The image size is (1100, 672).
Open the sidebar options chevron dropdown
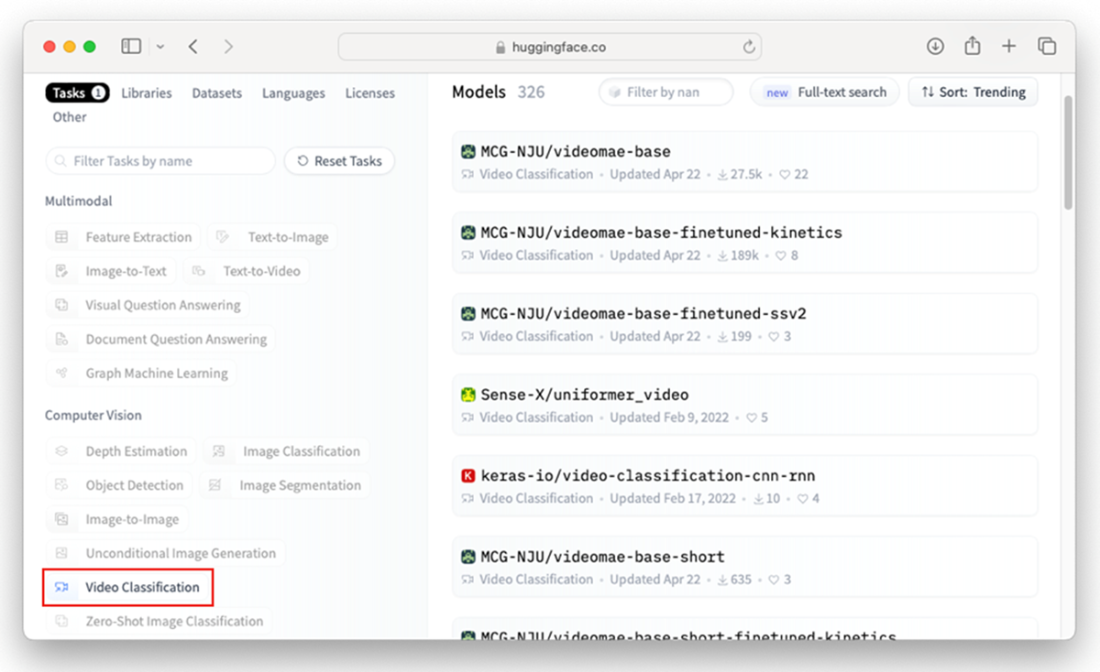[160, 47]
